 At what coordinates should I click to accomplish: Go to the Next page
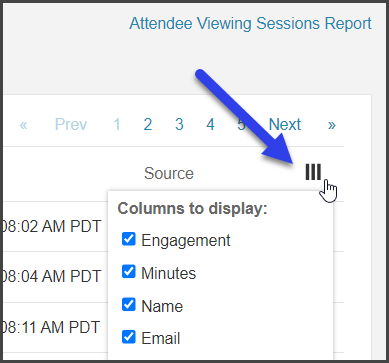285,125
